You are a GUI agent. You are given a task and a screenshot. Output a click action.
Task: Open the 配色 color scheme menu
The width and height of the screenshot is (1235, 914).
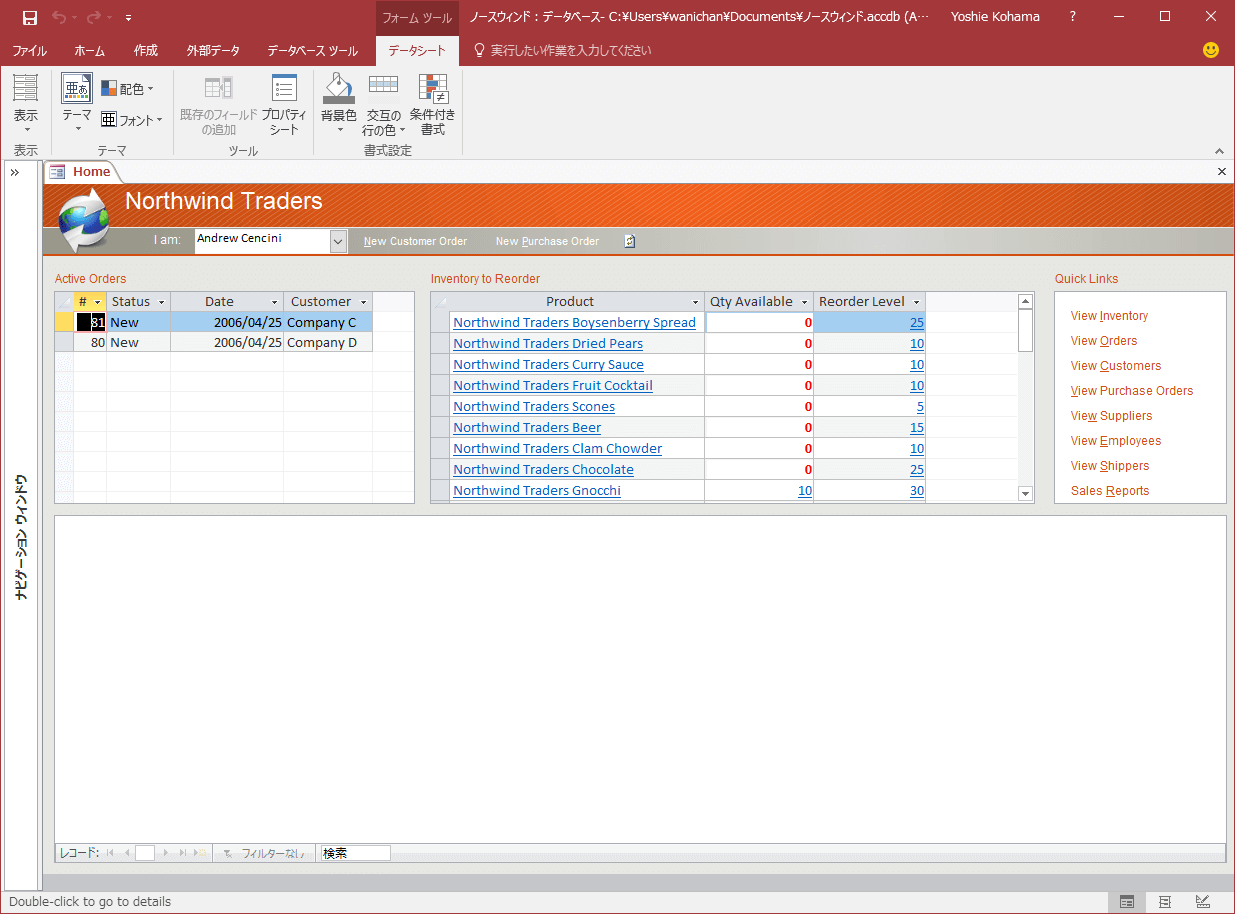[127, 89]
